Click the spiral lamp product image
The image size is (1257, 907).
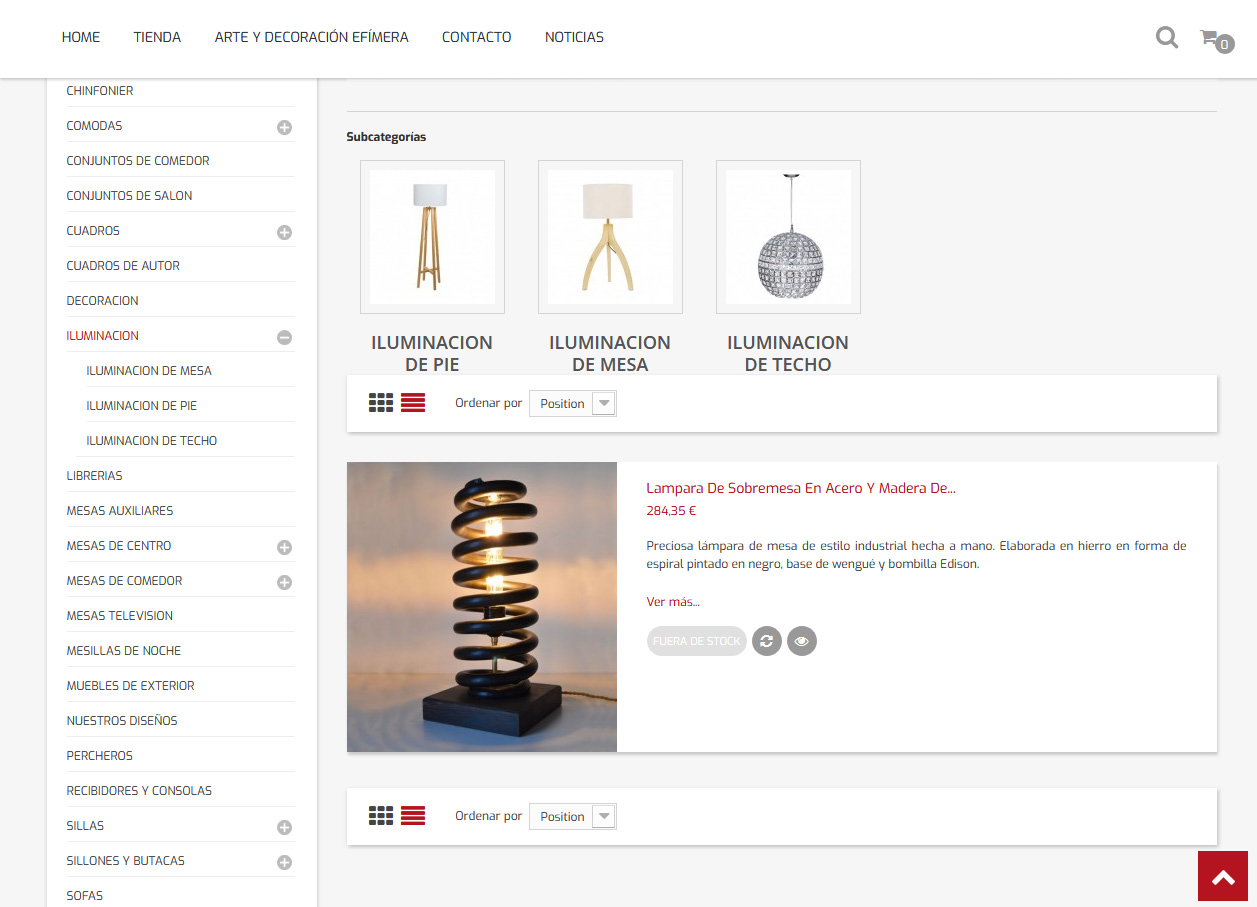[x=482, y=607]
